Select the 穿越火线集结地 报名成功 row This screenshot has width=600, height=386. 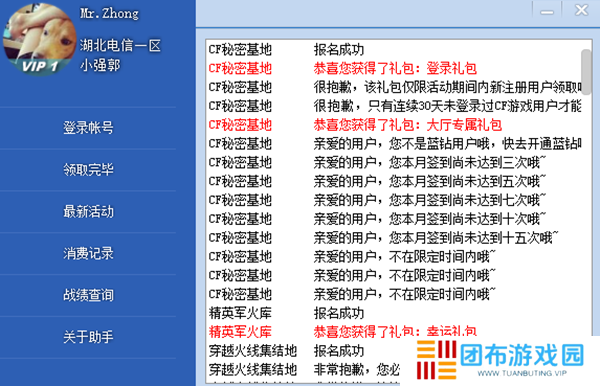(304, 351)
